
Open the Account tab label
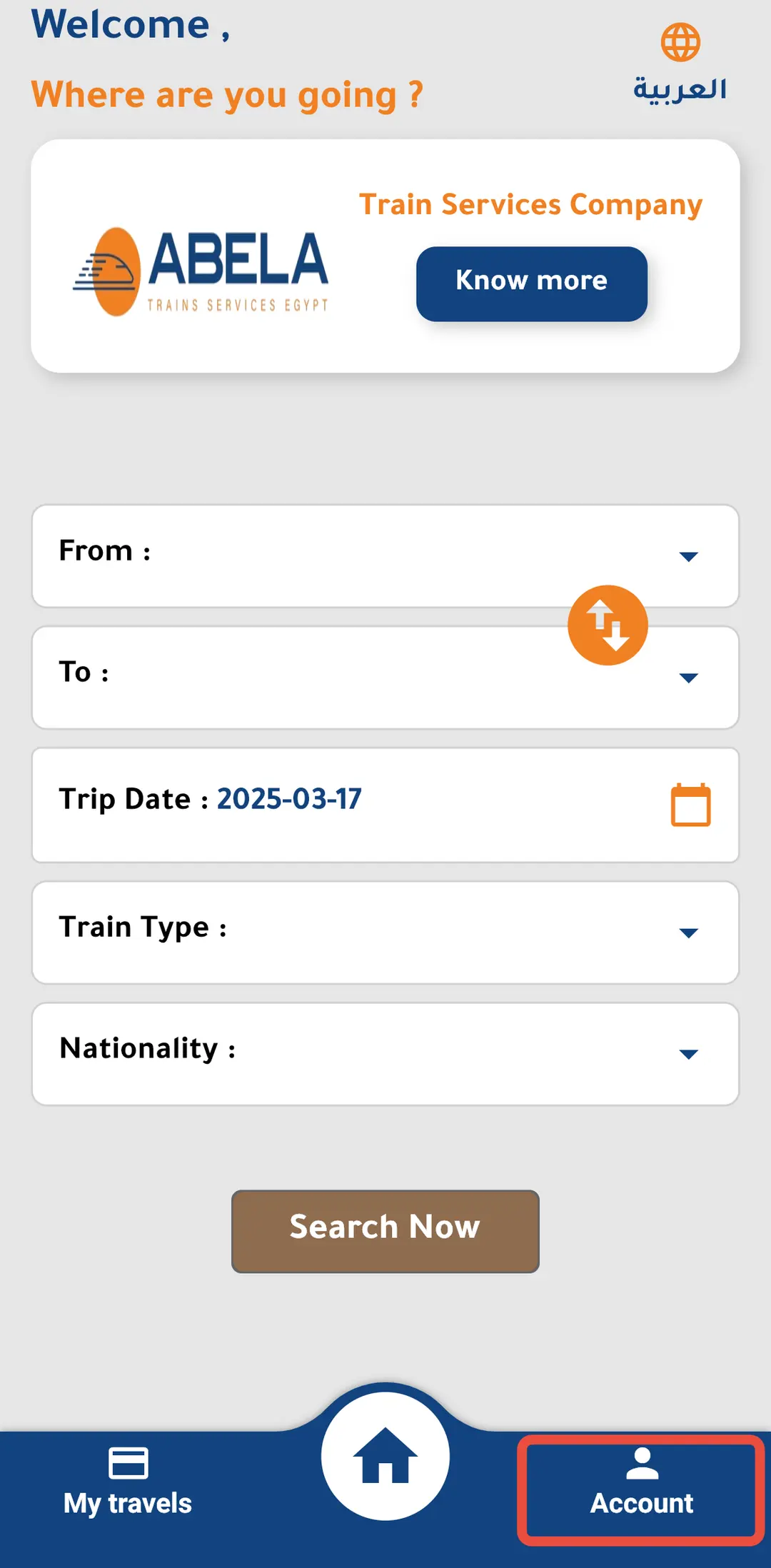pos(642,1503)
